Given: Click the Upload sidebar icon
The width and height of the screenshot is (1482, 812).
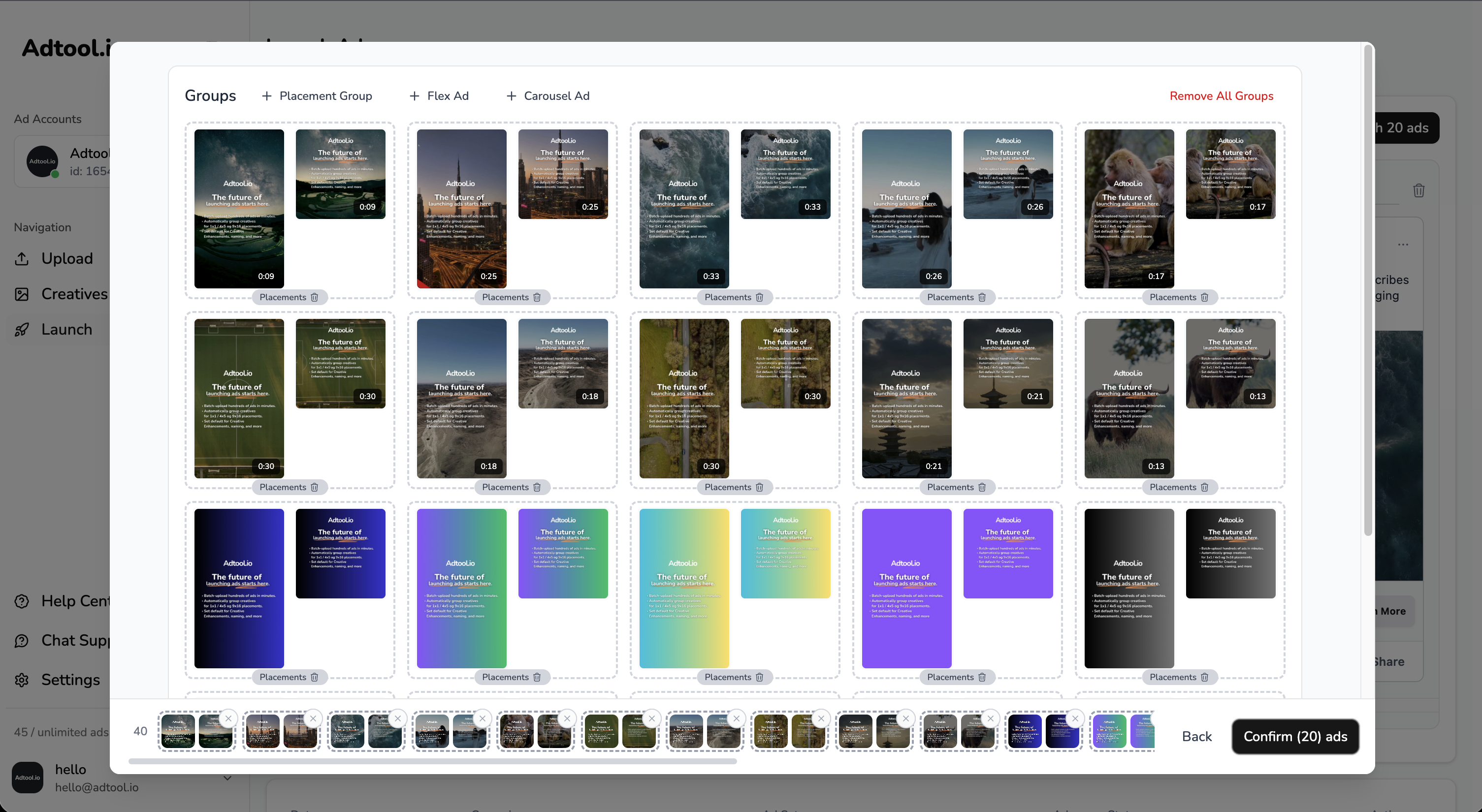Looking at the screenshot, I should pos(22,259).
